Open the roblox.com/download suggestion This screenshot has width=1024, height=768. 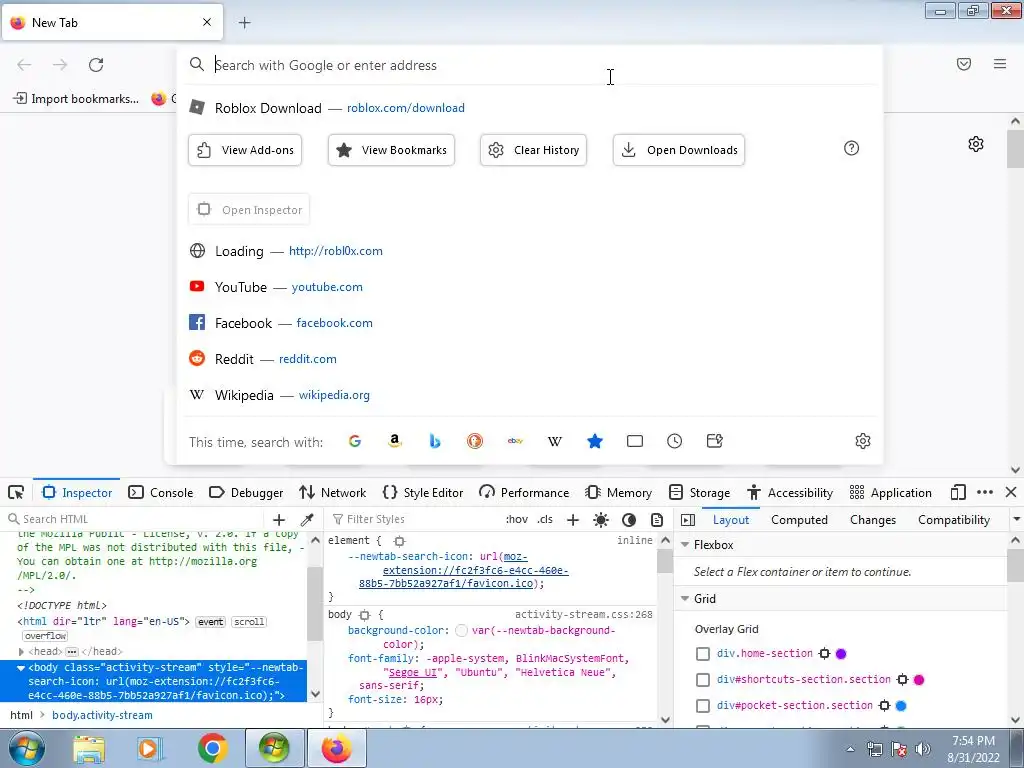(530, 108)
